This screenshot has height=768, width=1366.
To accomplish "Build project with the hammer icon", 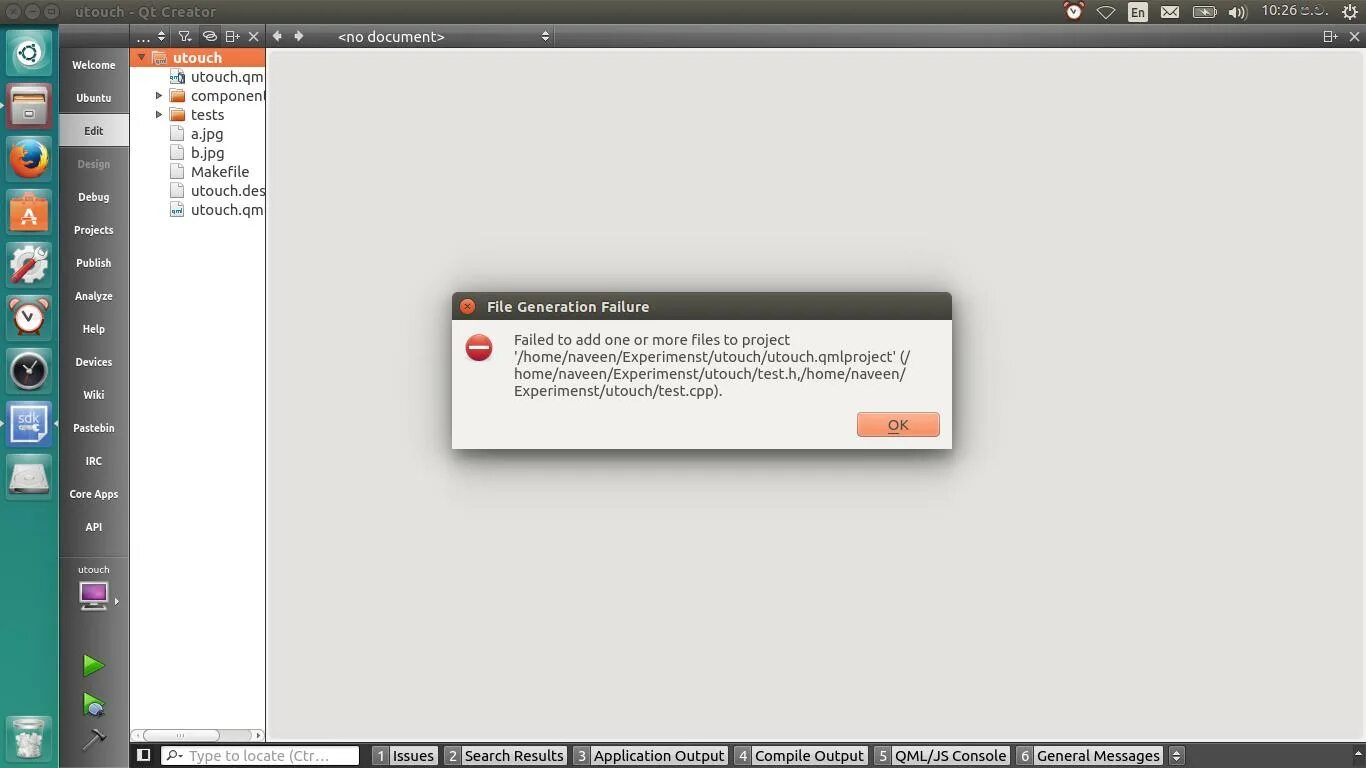I will click(x=93, y=739).
